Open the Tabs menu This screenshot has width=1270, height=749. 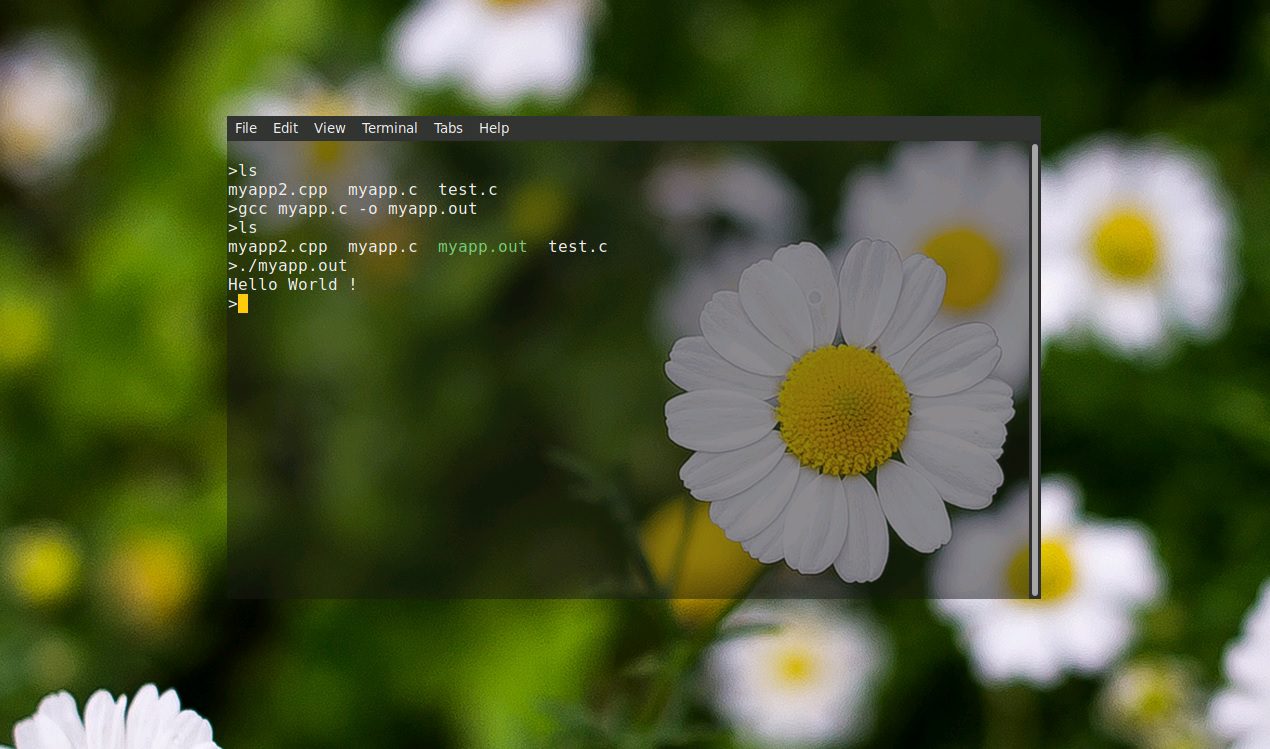point(448,128)
